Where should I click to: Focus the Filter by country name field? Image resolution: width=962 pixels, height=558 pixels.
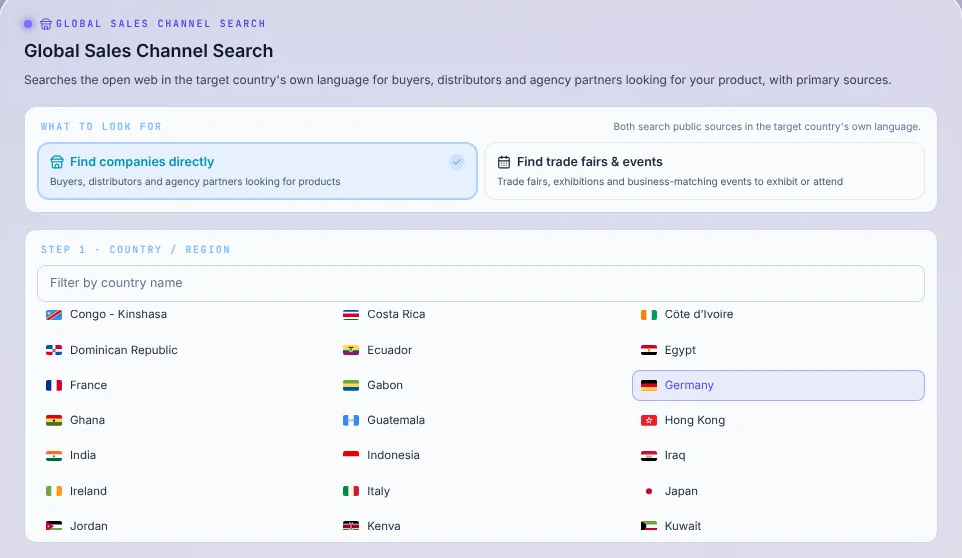[480, 283]
